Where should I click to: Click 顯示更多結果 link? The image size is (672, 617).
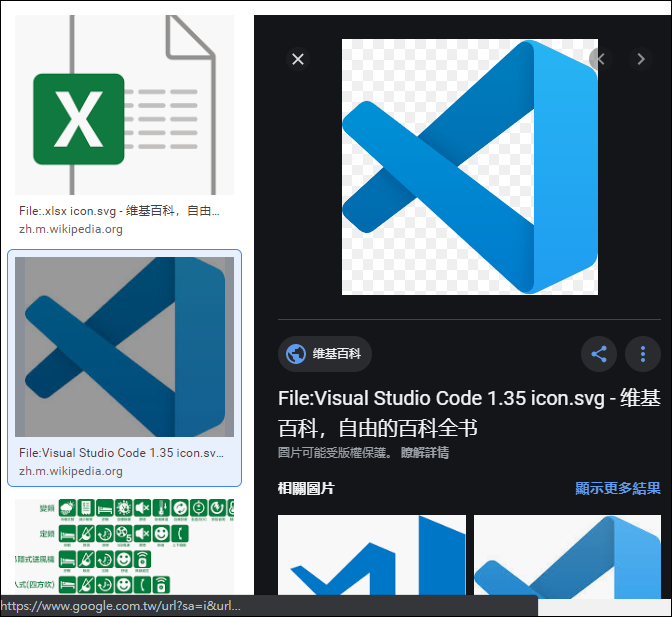(618, 488)
